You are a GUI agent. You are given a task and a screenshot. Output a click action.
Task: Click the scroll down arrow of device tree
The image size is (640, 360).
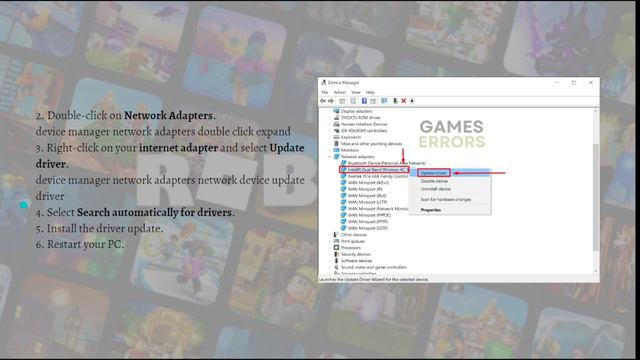(596, 271)
